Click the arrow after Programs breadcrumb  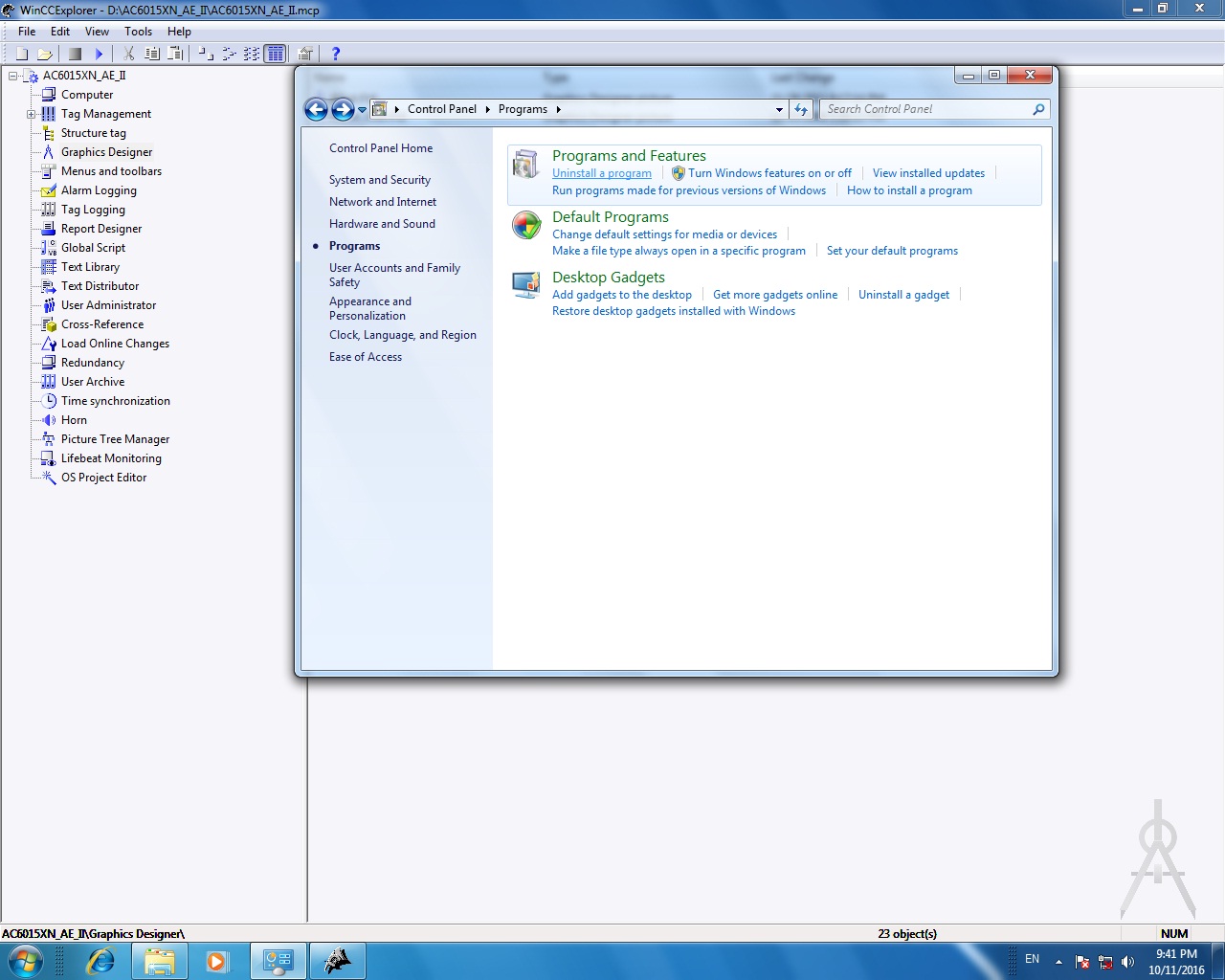click(x=558, y=109)
